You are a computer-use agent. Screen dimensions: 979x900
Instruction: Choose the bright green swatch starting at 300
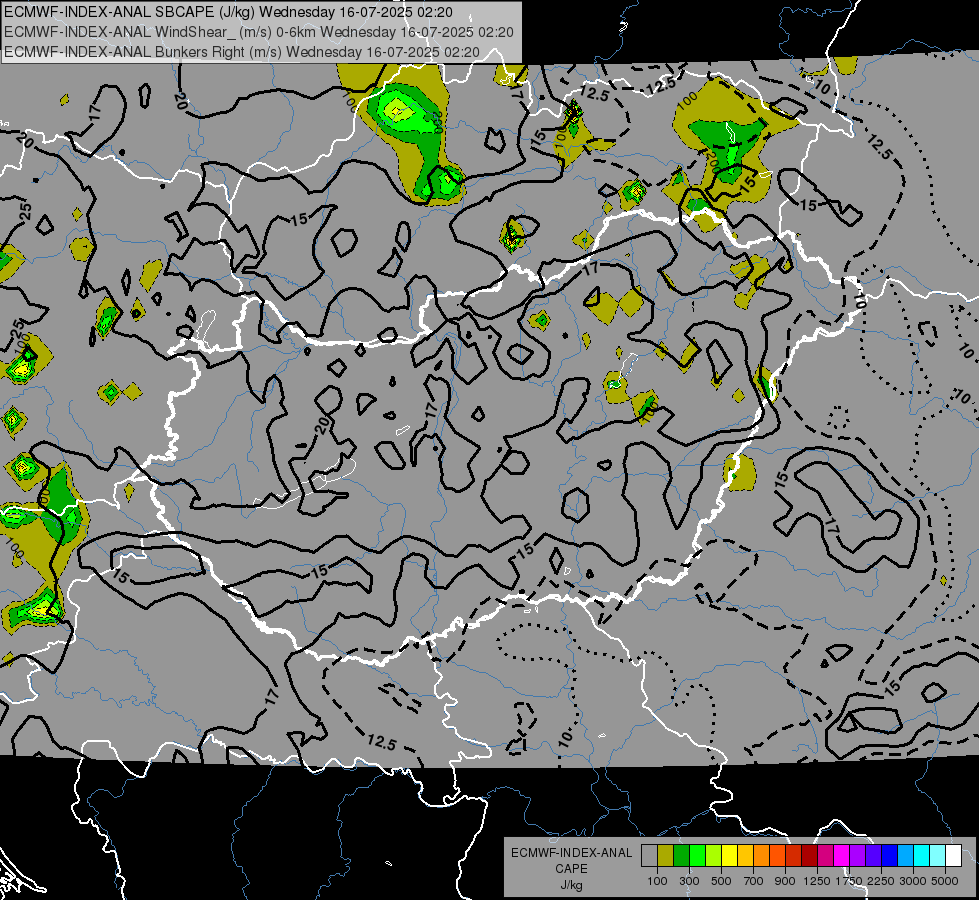click(697, 855)
